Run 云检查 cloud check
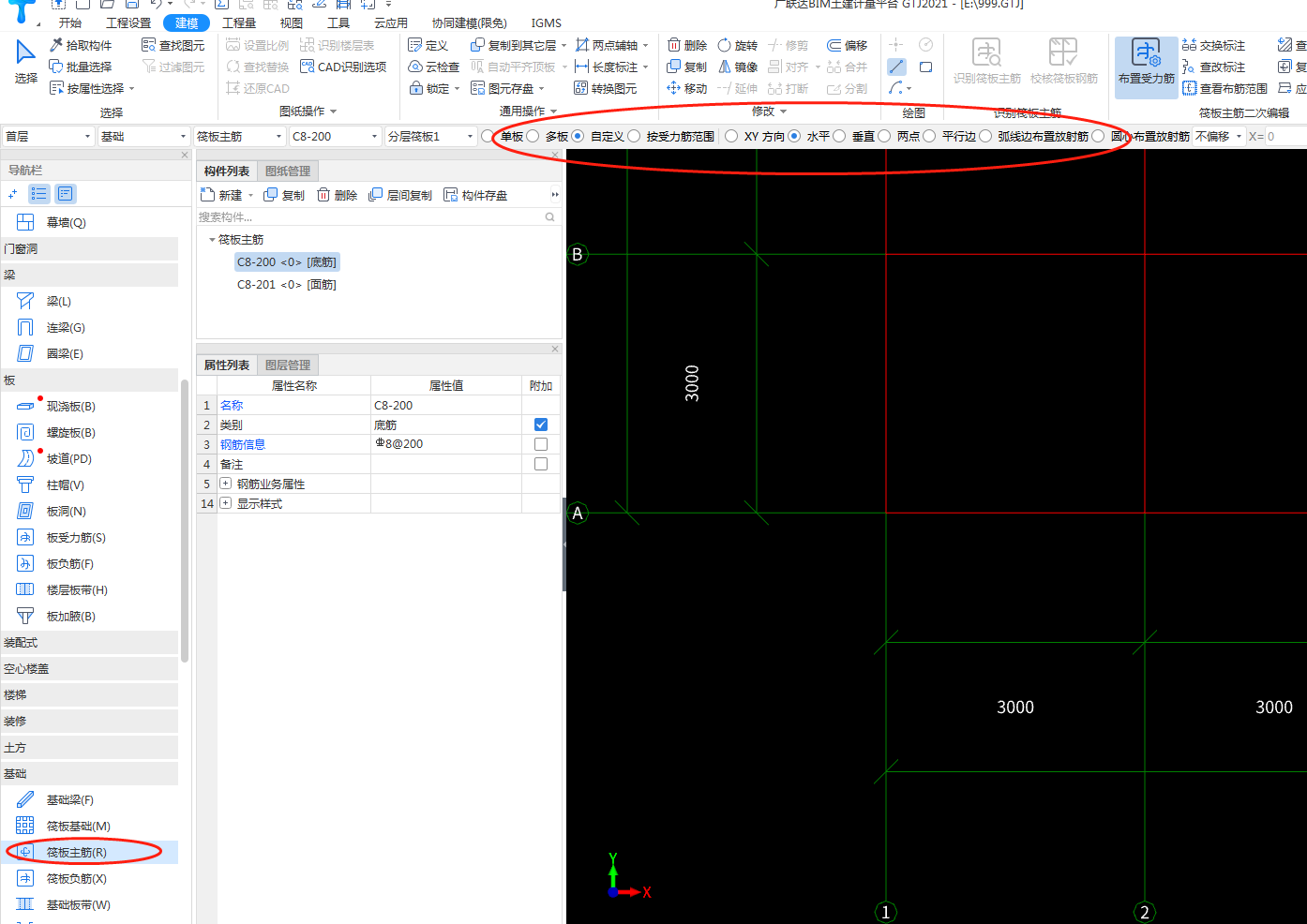 [434, 67]
